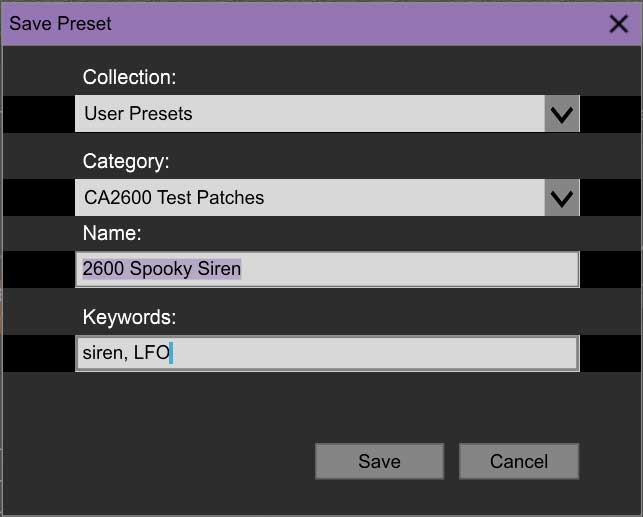This screenshot has width=643, height=517.
Task: Click the Name input field
Action: [327, 269]
